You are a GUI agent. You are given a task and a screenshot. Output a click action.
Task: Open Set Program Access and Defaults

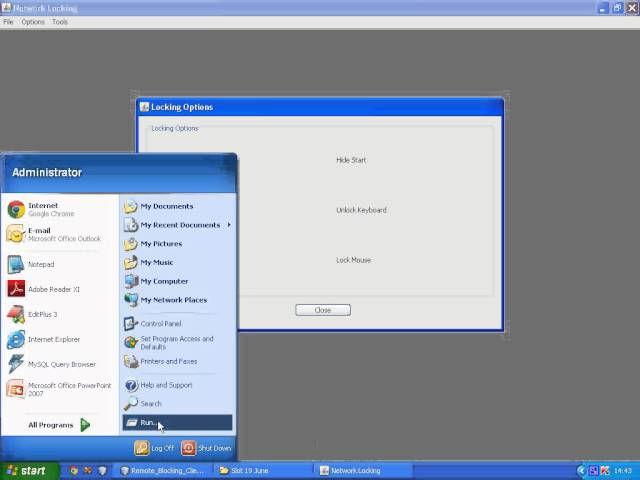(x=177, y=343)
